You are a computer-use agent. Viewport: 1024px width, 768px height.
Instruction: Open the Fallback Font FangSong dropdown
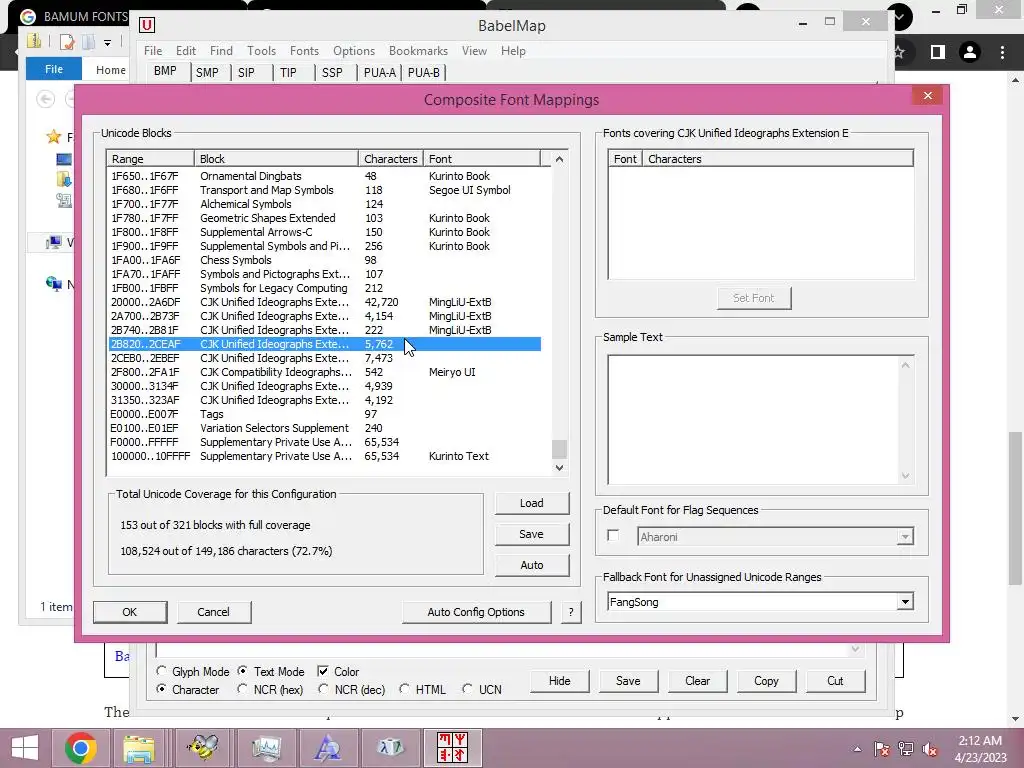tap(904, 602)
